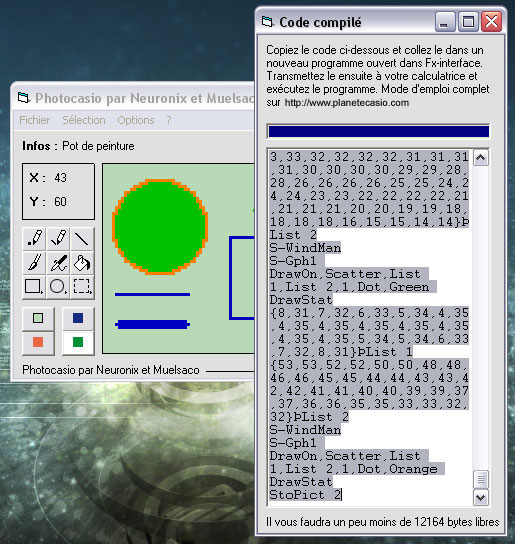
Task: Open the Sélection menu
Action: (x=84, y=120)
